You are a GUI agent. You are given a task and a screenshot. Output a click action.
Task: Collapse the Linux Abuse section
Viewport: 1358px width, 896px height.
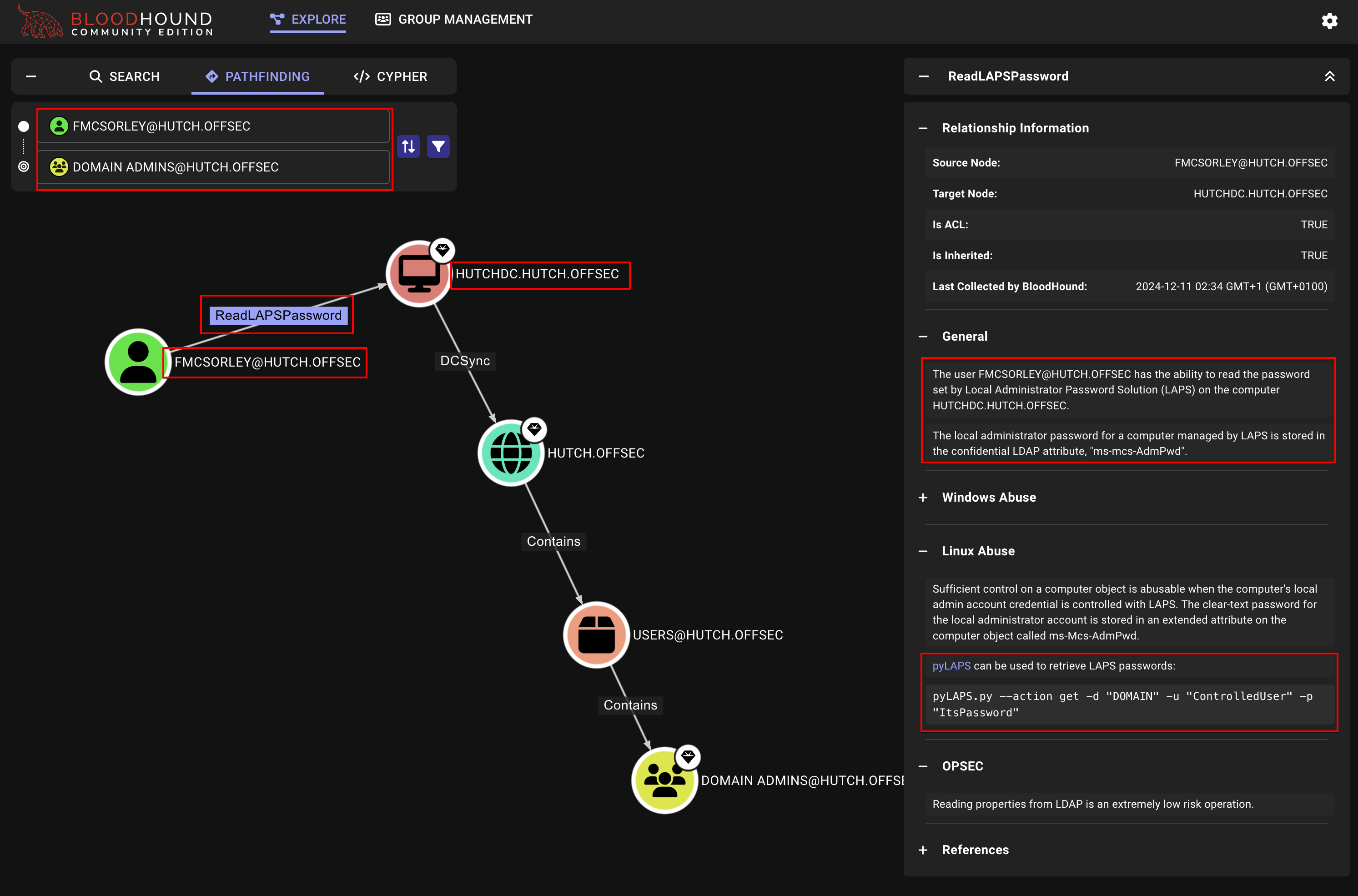point(923,551)
